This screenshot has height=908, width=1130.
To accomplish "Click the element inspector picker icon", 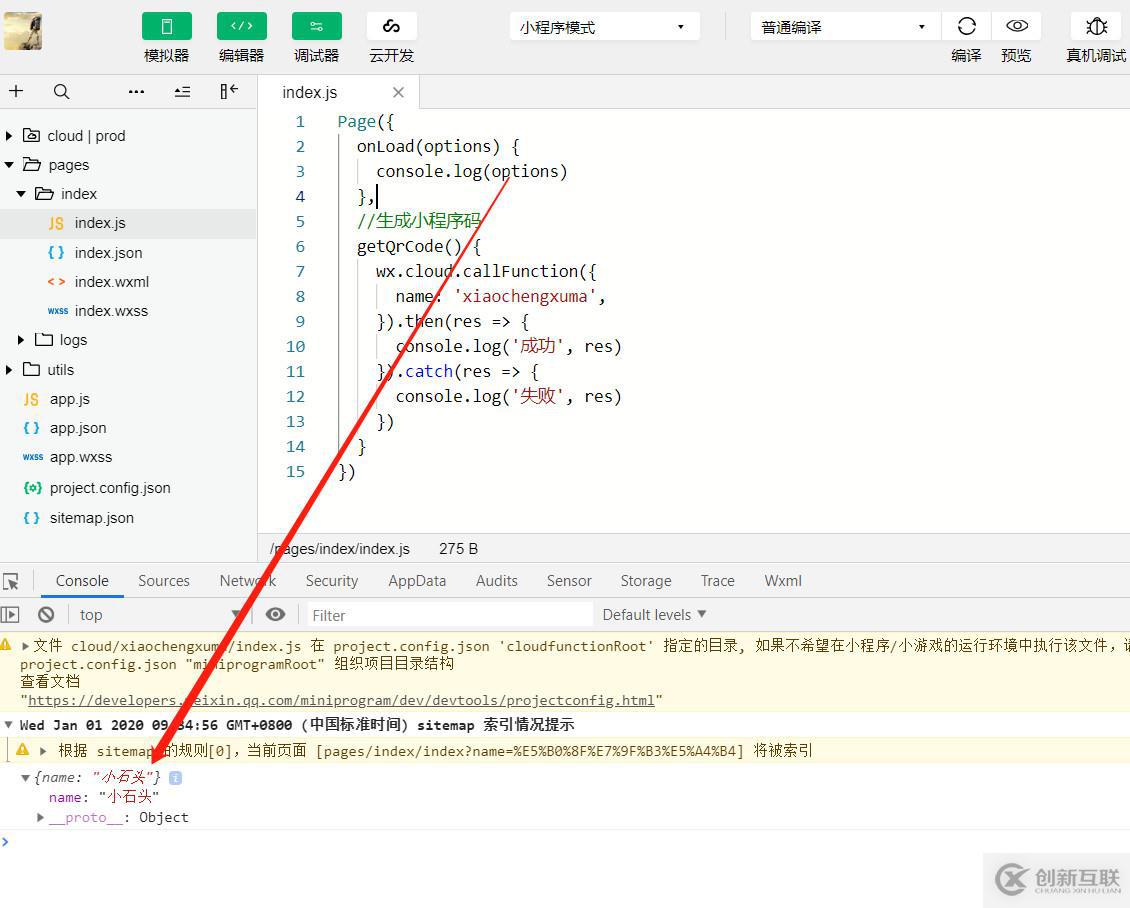I will pyautogui.click(x=11, y=581).
